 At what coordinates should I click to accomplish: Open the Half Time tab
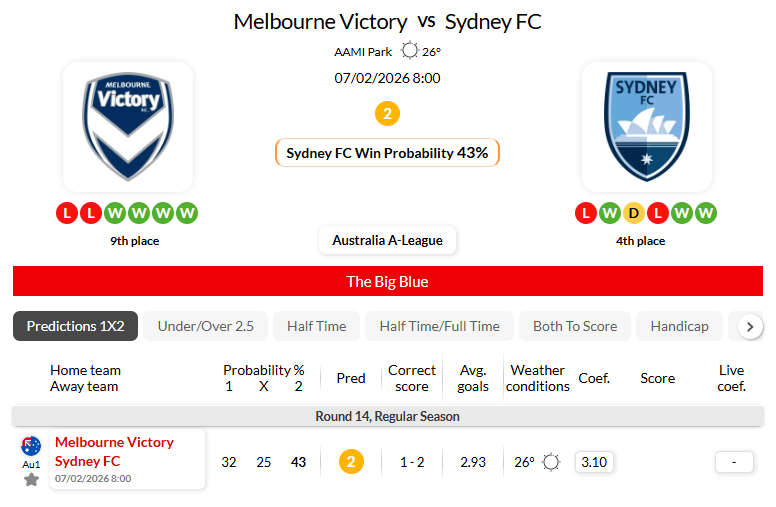316,326
